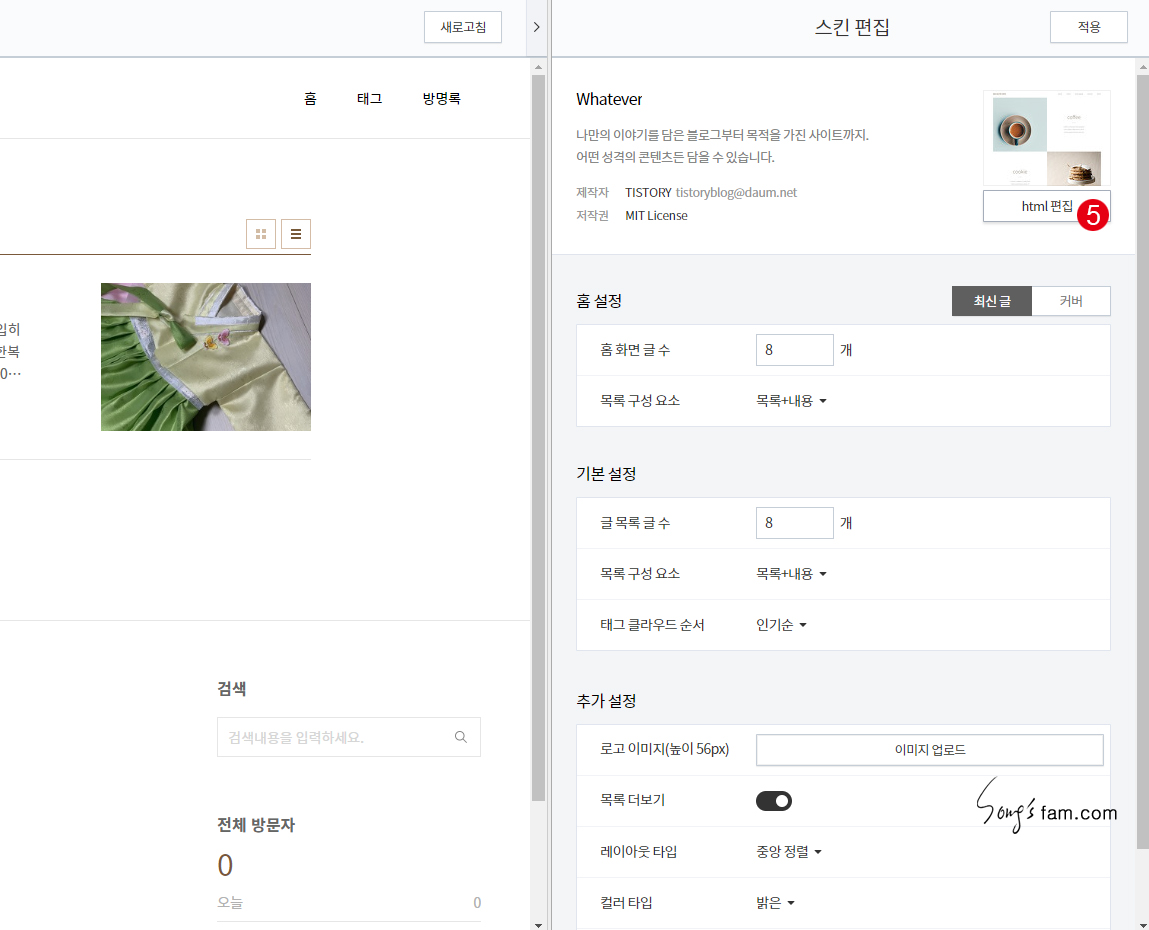The width and height of the screenshot is (1149, 930).
Task: Open the 레이아웃 타입 dropdown
Action: tap(789, 852)
